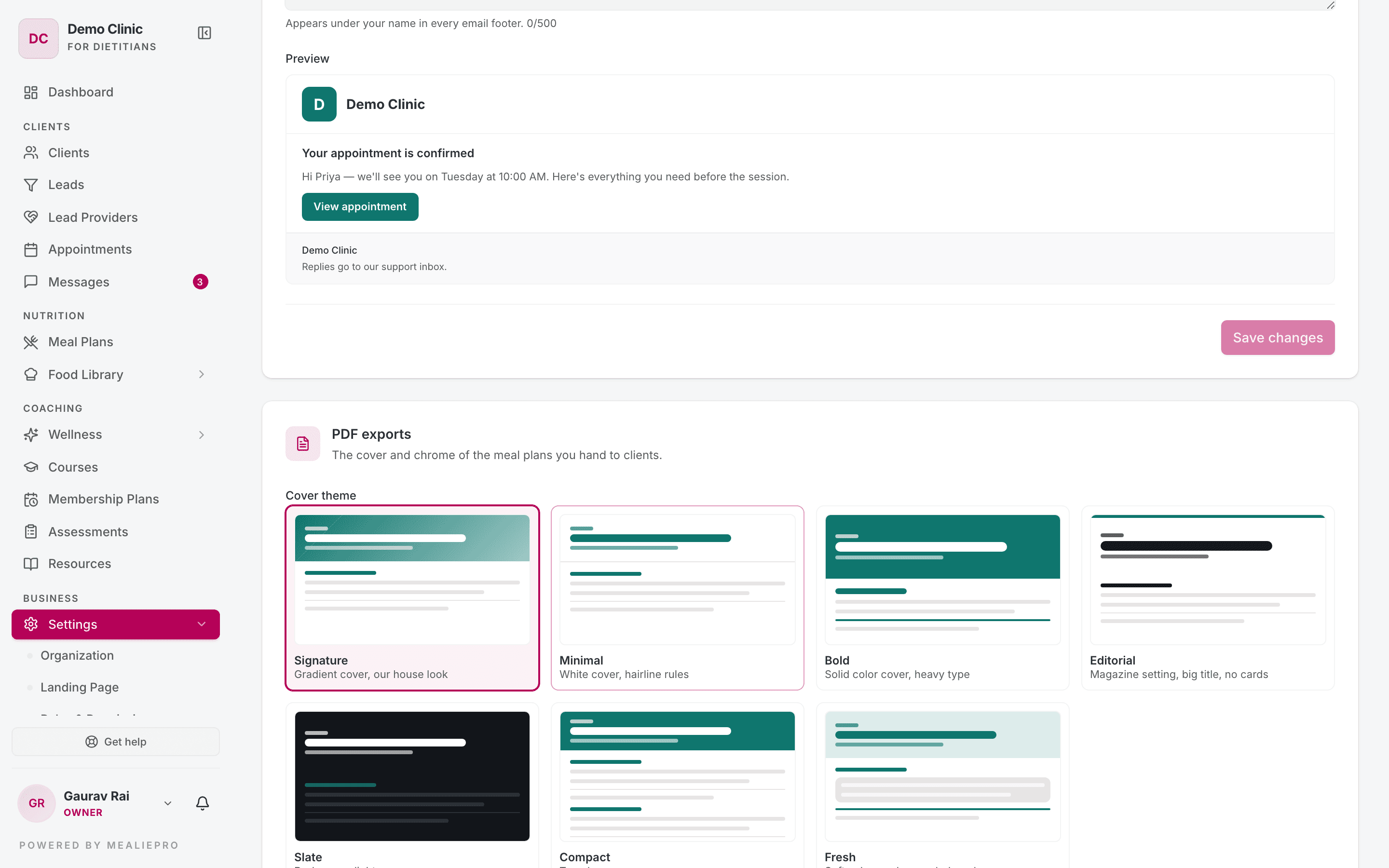Click the Leads funnel icon
The image size is (1389, 868).
pyautogui.click(x=31, y=185)
